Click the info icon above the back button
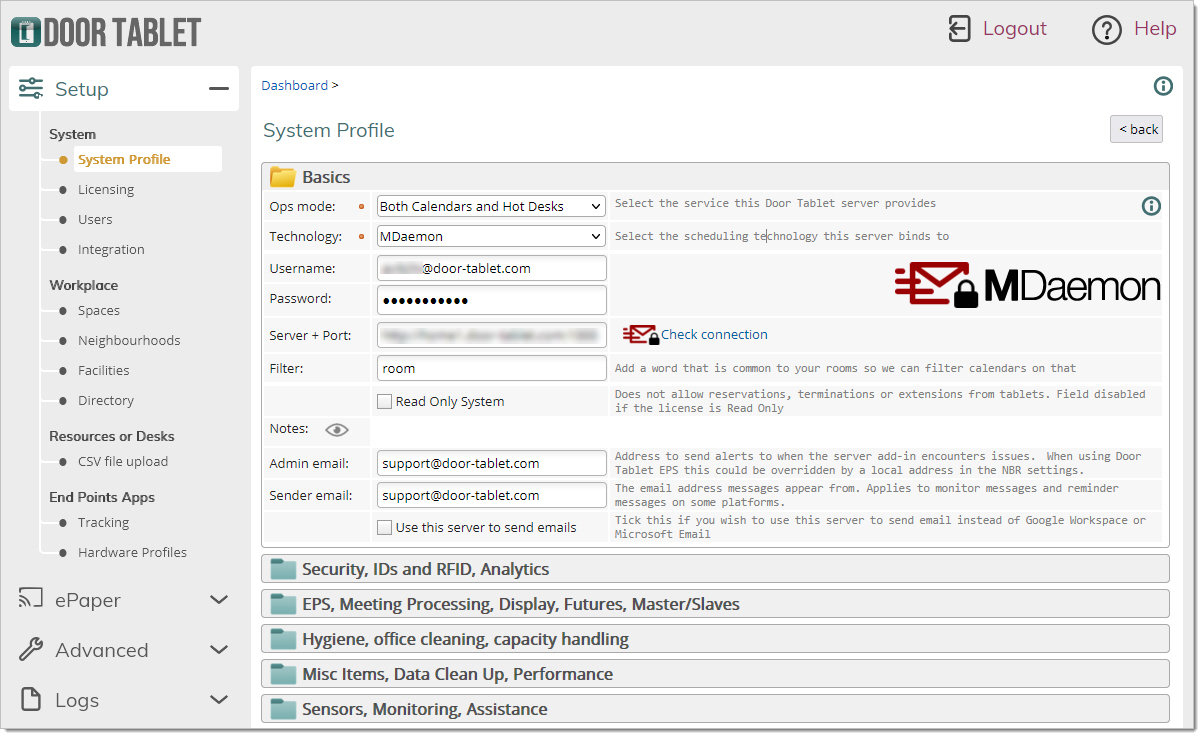Image resolution: width=1202 pixels, height=737 pixels. 1163,86
